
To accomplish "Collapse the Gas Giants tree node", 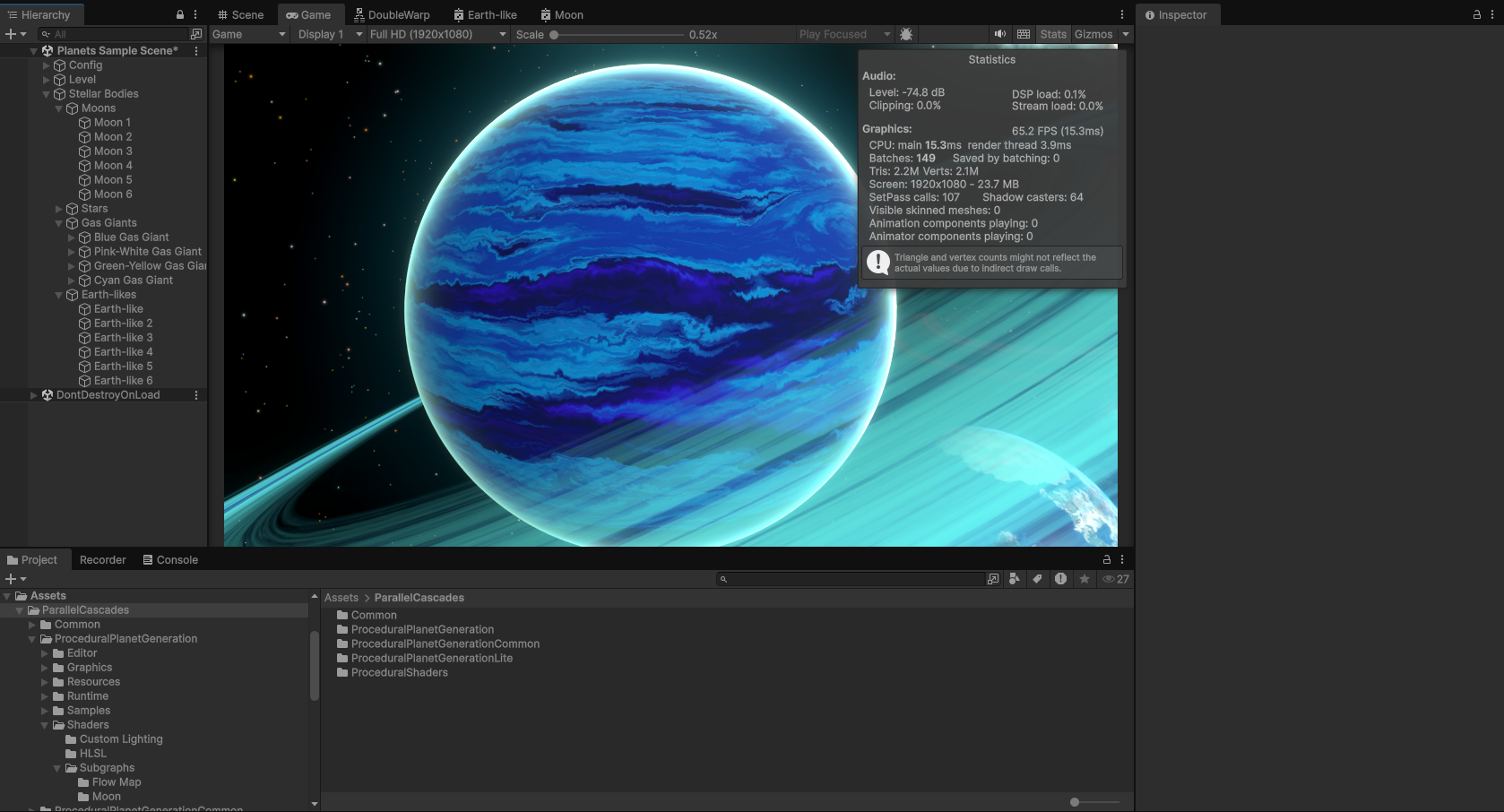I will tap(59, 223).
